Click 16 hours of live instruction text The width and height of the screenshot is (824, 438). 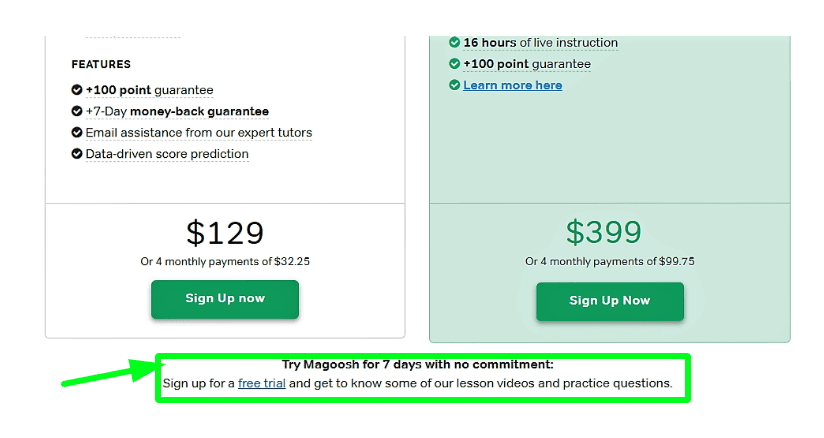coord(540,43)
